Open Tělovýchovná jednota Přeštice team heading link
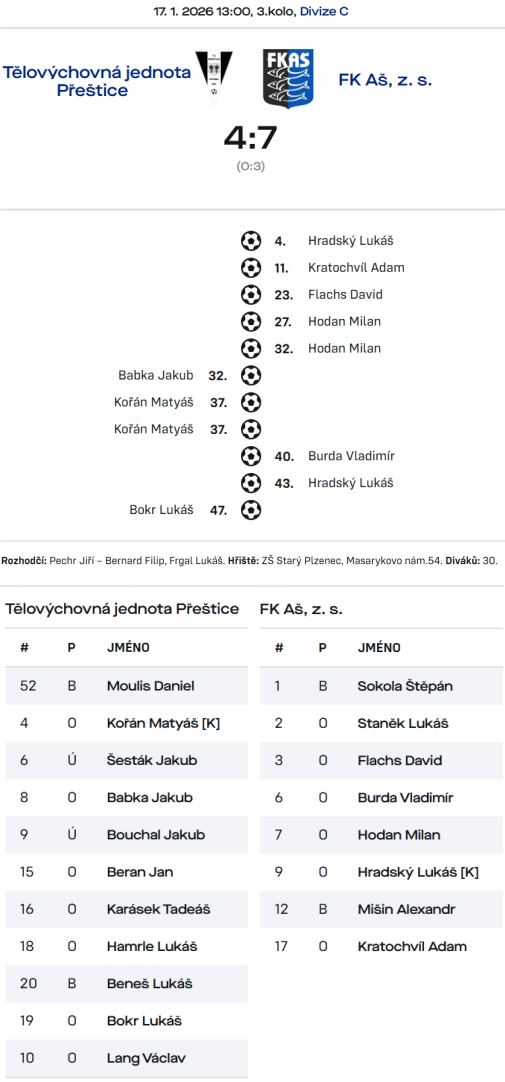The height and width of the screenshot is (1082, 505). point(97,81)
